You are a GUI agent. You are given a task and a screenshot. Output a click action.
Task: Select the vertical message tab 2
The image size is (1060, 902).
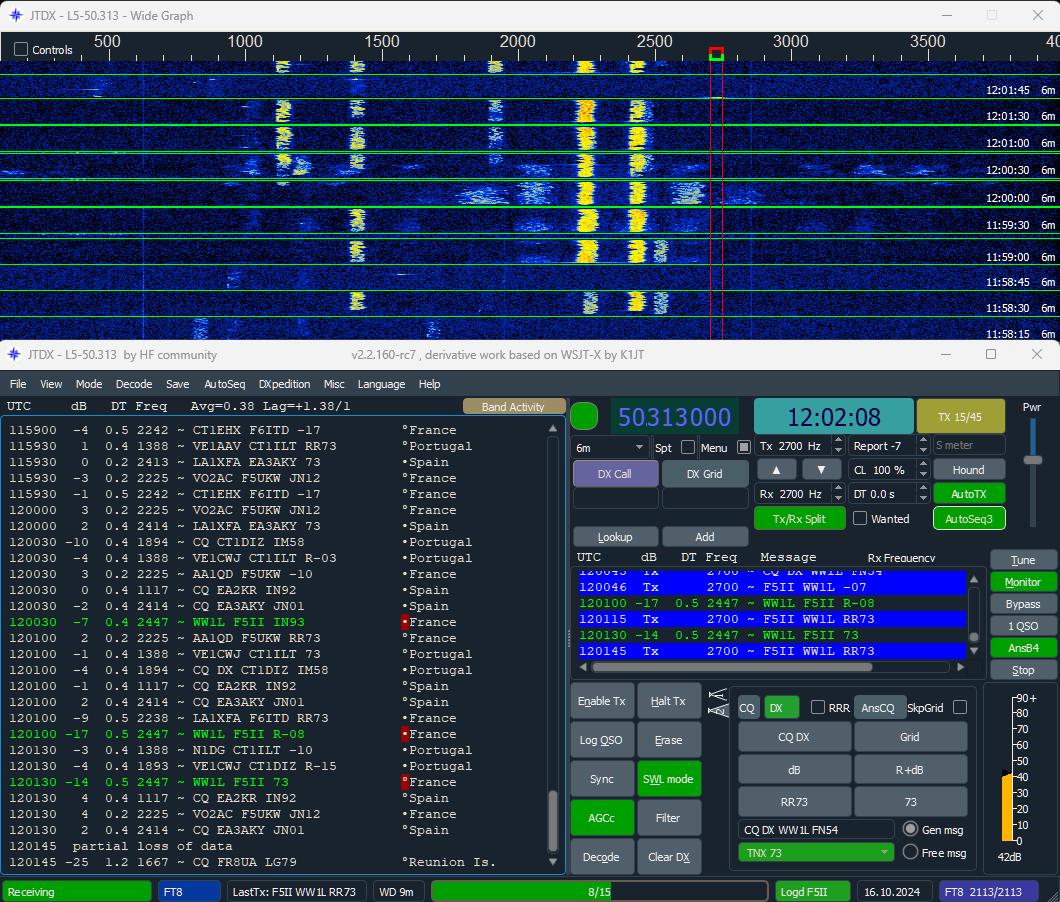point(717,709)
